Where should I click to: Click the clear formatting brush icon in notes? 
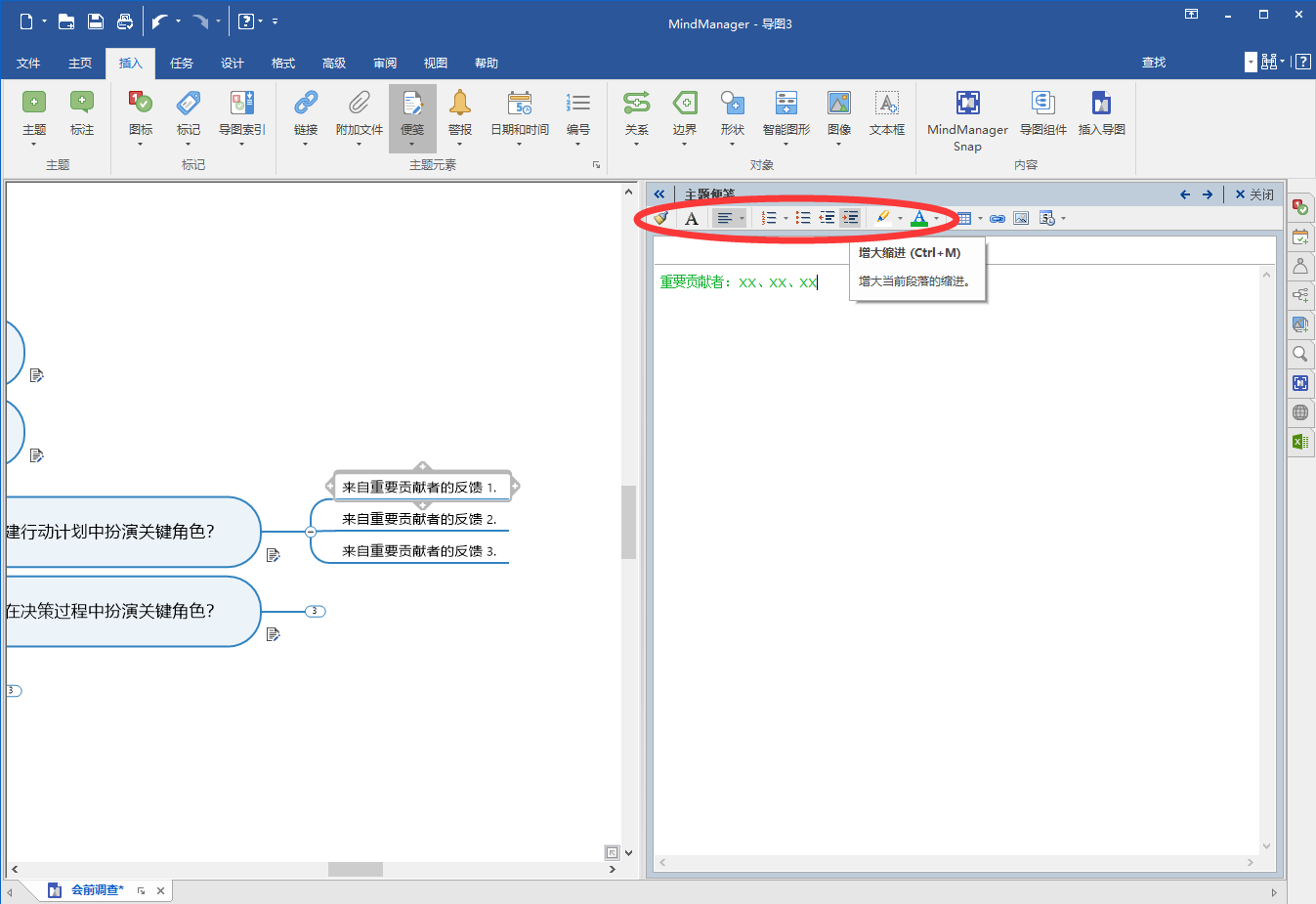click(660, 218)
